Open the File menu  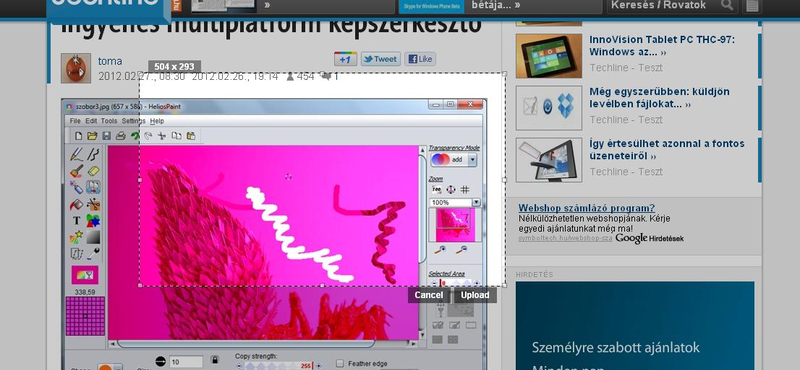tap(75, 121)
